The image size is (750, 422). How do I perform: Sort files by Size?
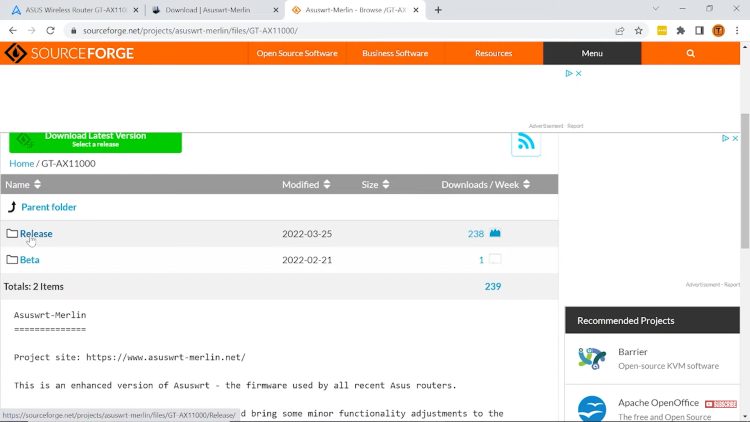tap(375, 184)
